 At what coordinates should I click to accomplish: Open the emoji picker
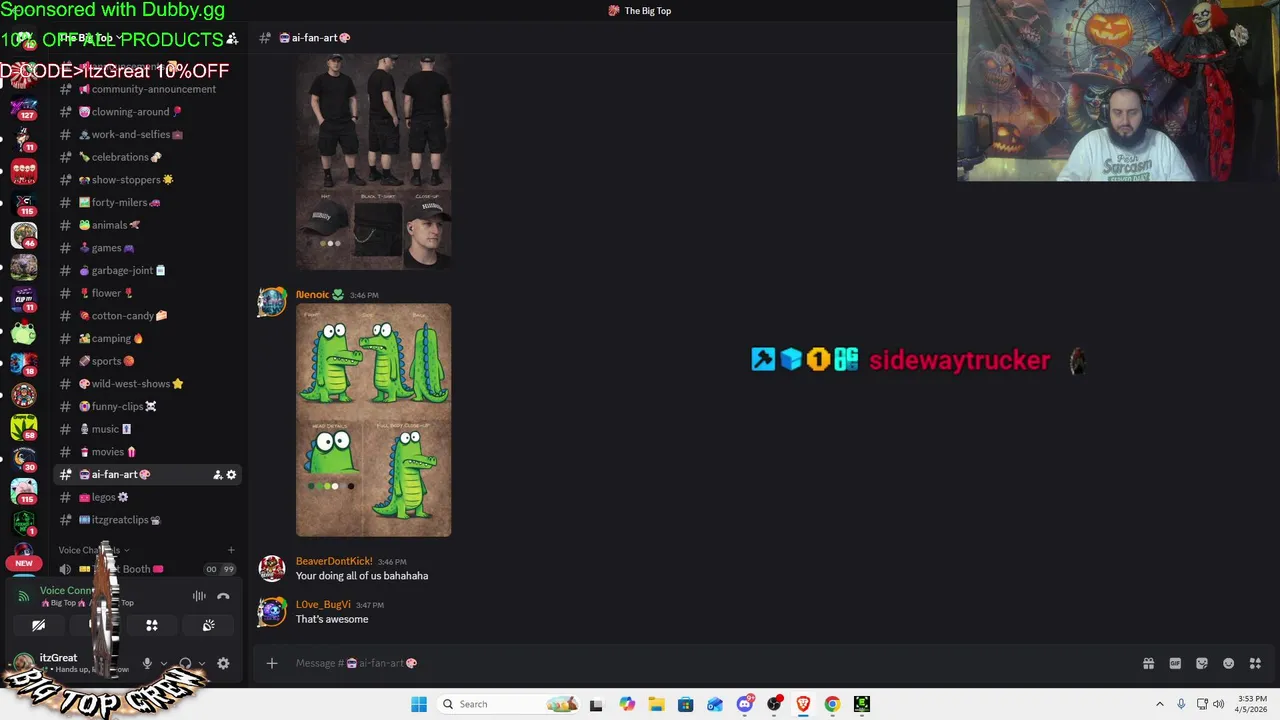pyautogui.click(x=1228, y=663)
